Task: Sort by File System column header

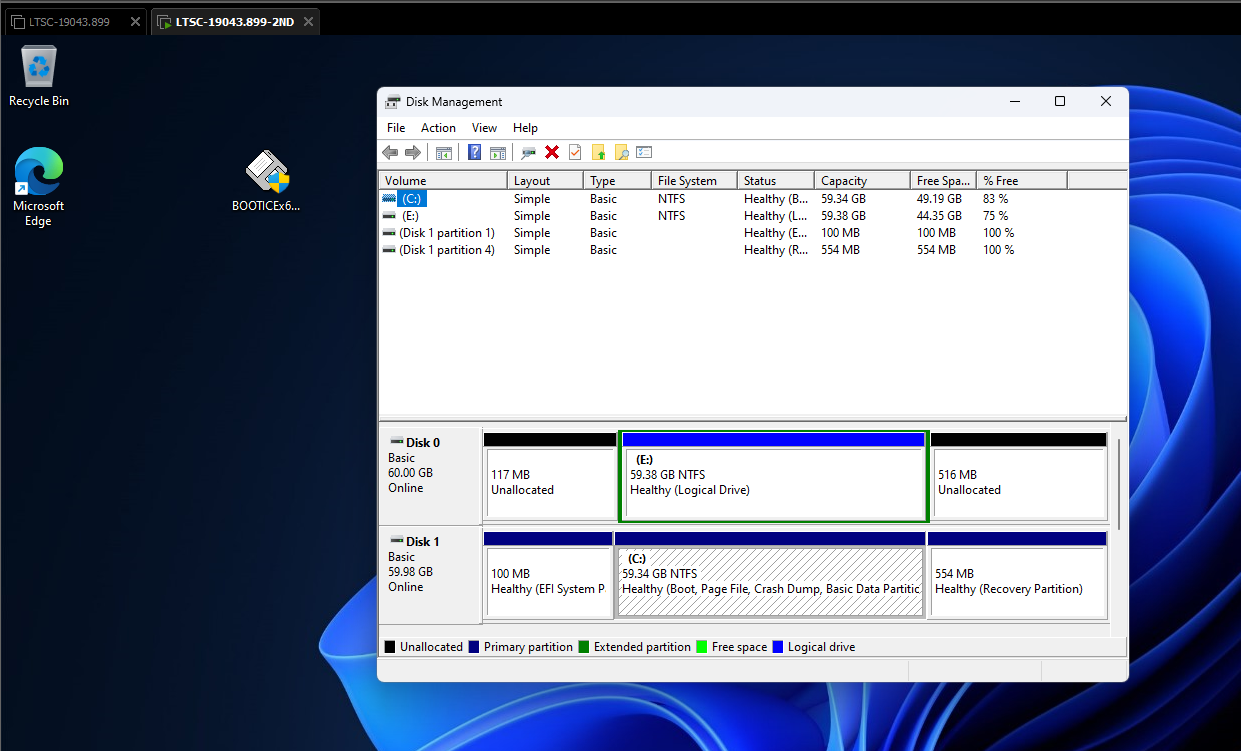Action: 694,181
